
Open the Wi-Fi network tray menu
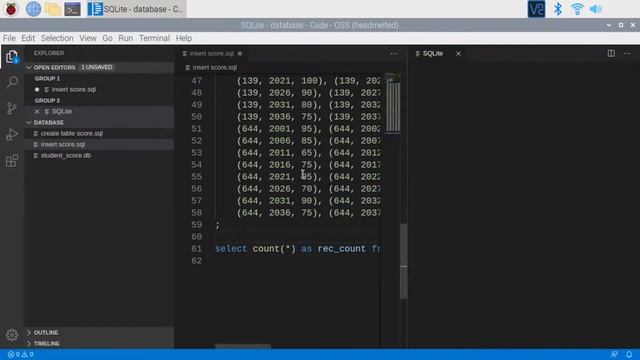click(577, 9)
